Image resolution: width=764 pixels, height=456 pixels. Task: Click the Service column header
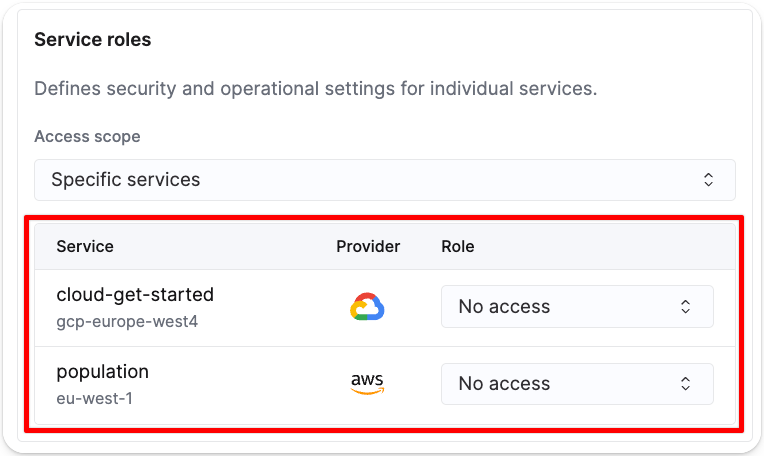click(85, 246)
